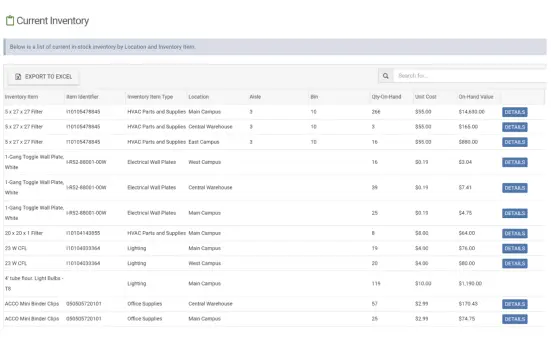Select the "4' tube flour. Light Bulbs - T8" cell

coord(34,283)
